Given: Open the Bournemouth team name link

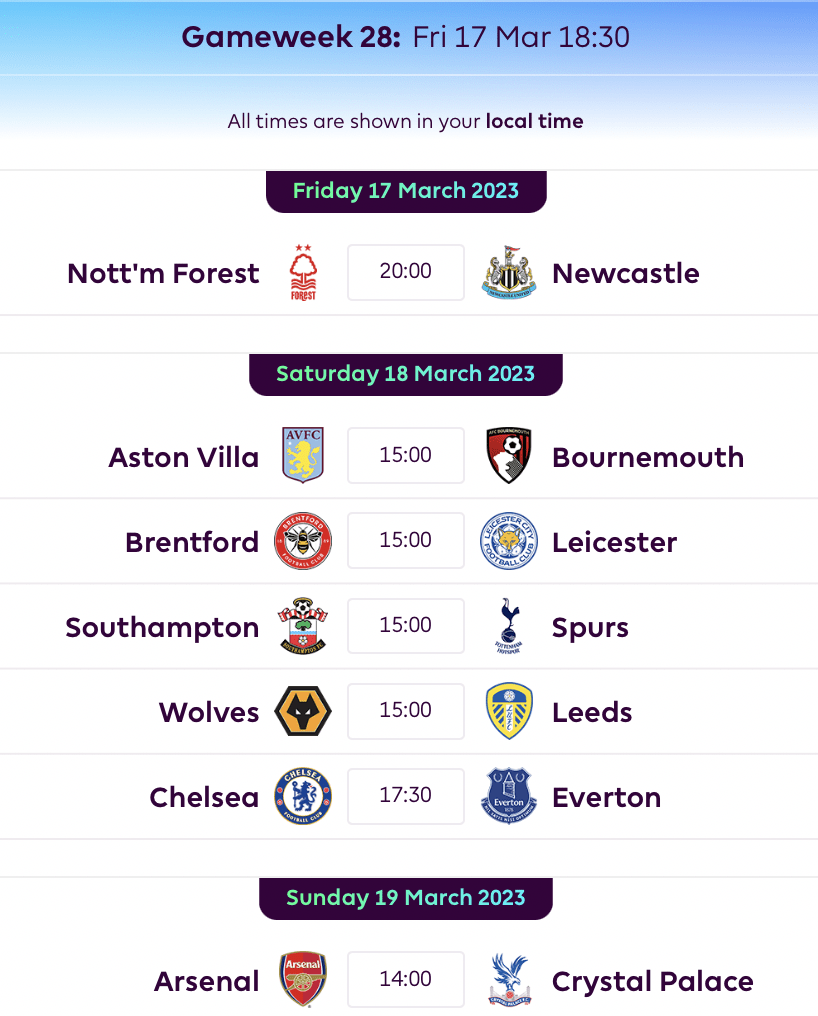Looking at the screenshot, I should click(x=648, y=457).
